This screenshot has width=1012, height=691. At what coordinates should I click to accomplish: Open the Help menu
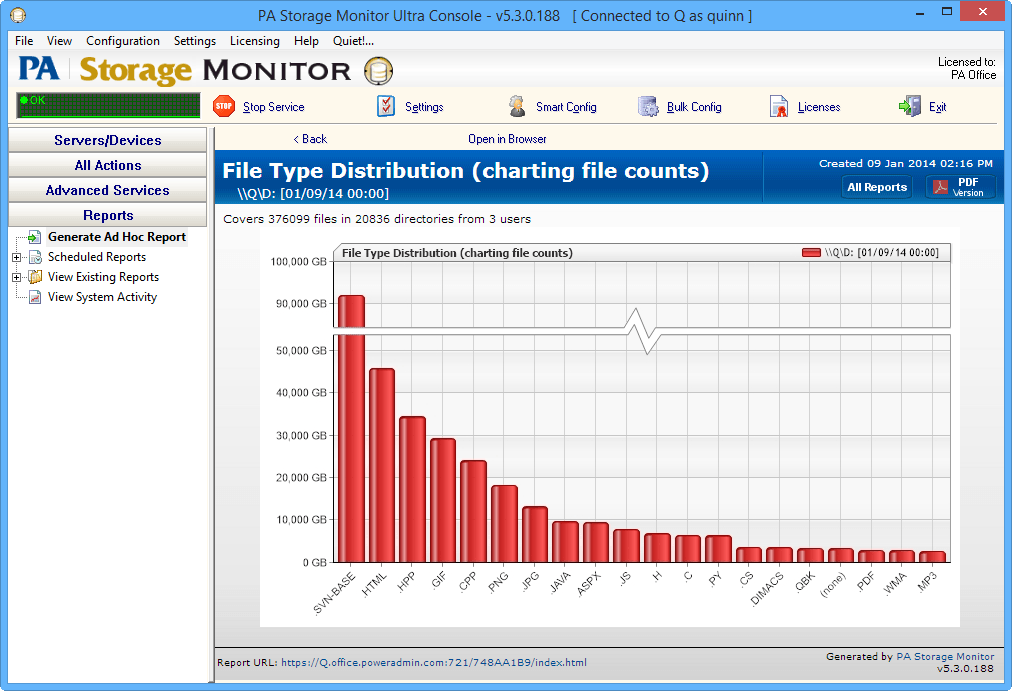click(306, 41)
